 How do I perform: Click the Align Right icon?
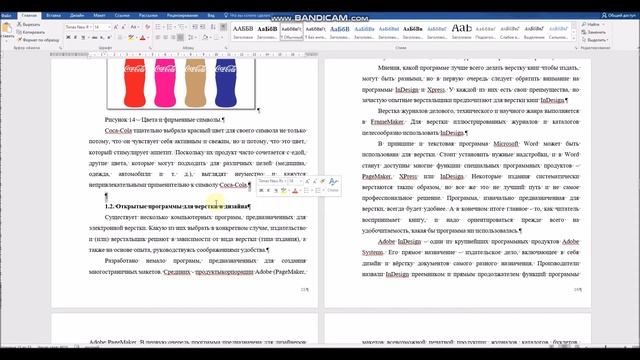[x=173, y=38]
